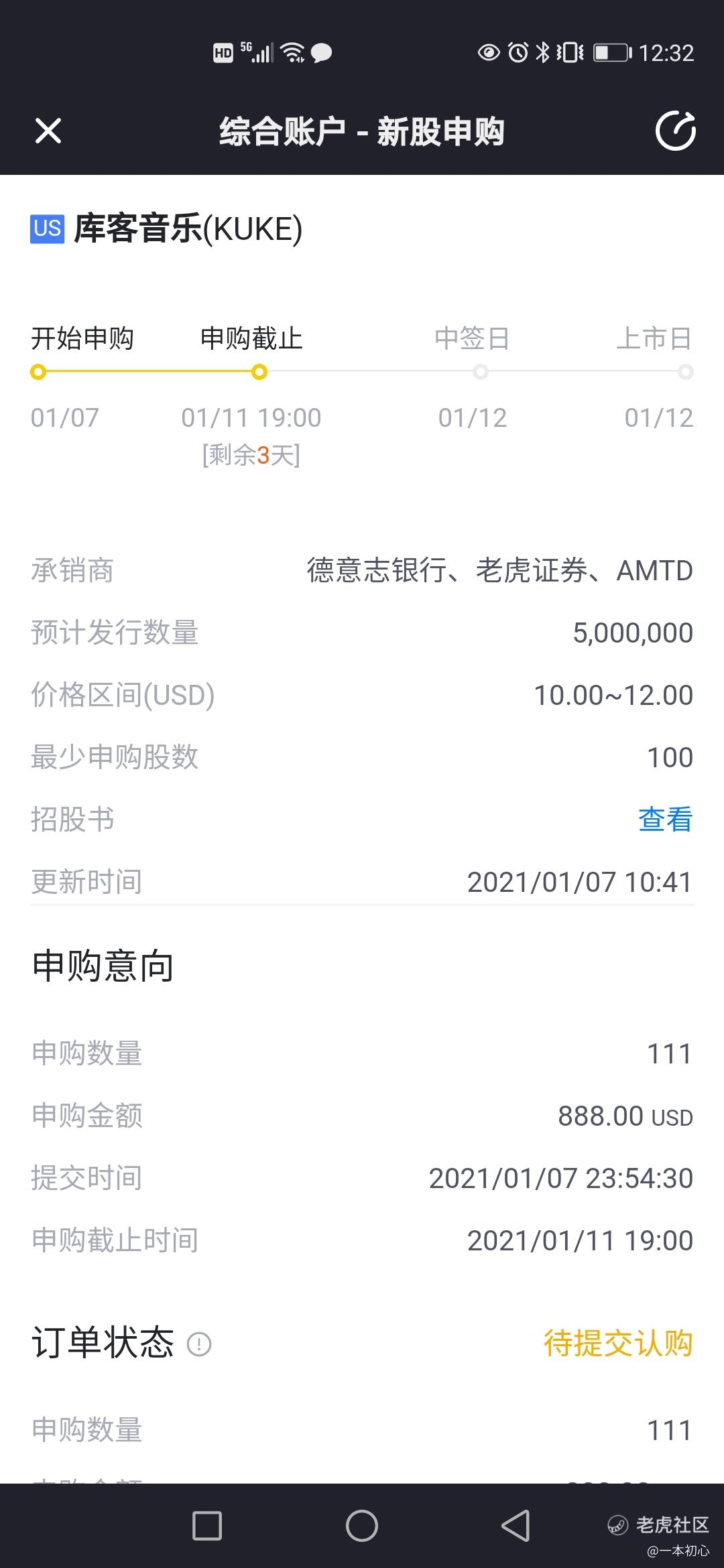This screenshot has width=724, height=1568.
Task: View the prospectus via 查看 link
Action: pos(665,820)
